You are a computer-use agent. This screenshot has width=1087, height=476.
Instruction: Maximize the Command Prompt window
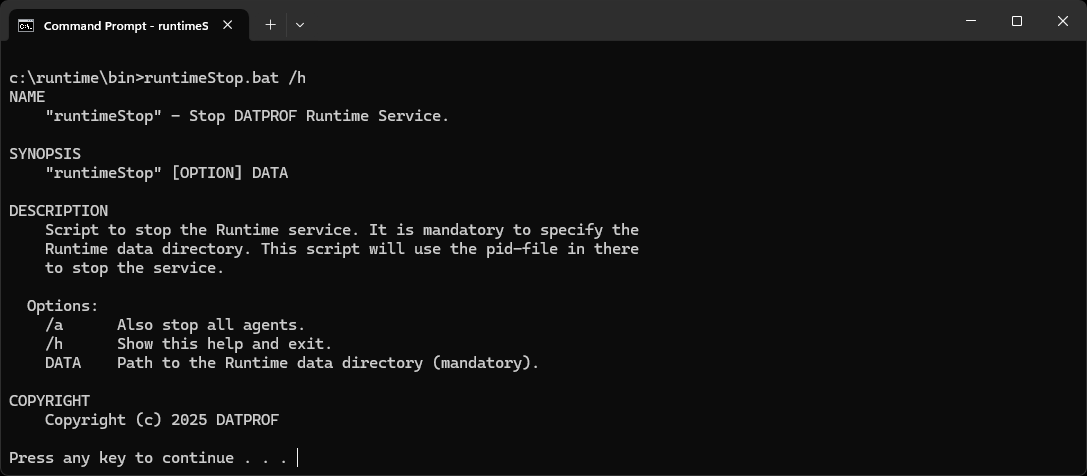pyautogui.click(x=1017, y=21)
